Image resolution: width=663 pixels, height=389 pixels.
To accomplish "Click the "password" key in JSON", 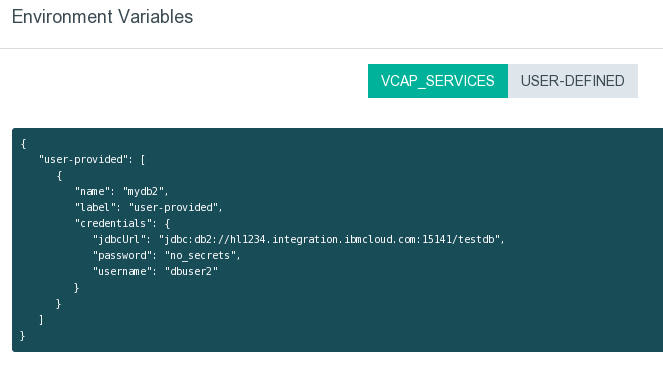I will click(x=122, y=255).
